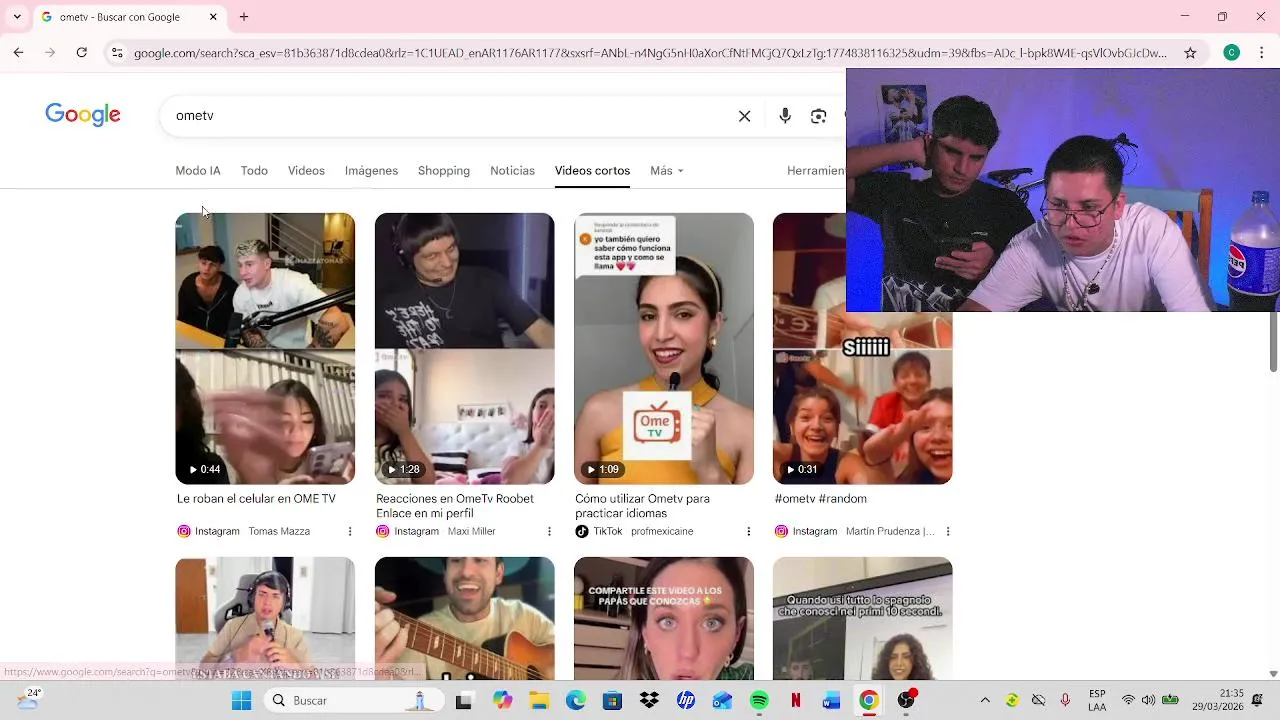Open more options for Martín Prudenza result
The height and width of the screenshot is (720, 1280).
click(947, 531)
